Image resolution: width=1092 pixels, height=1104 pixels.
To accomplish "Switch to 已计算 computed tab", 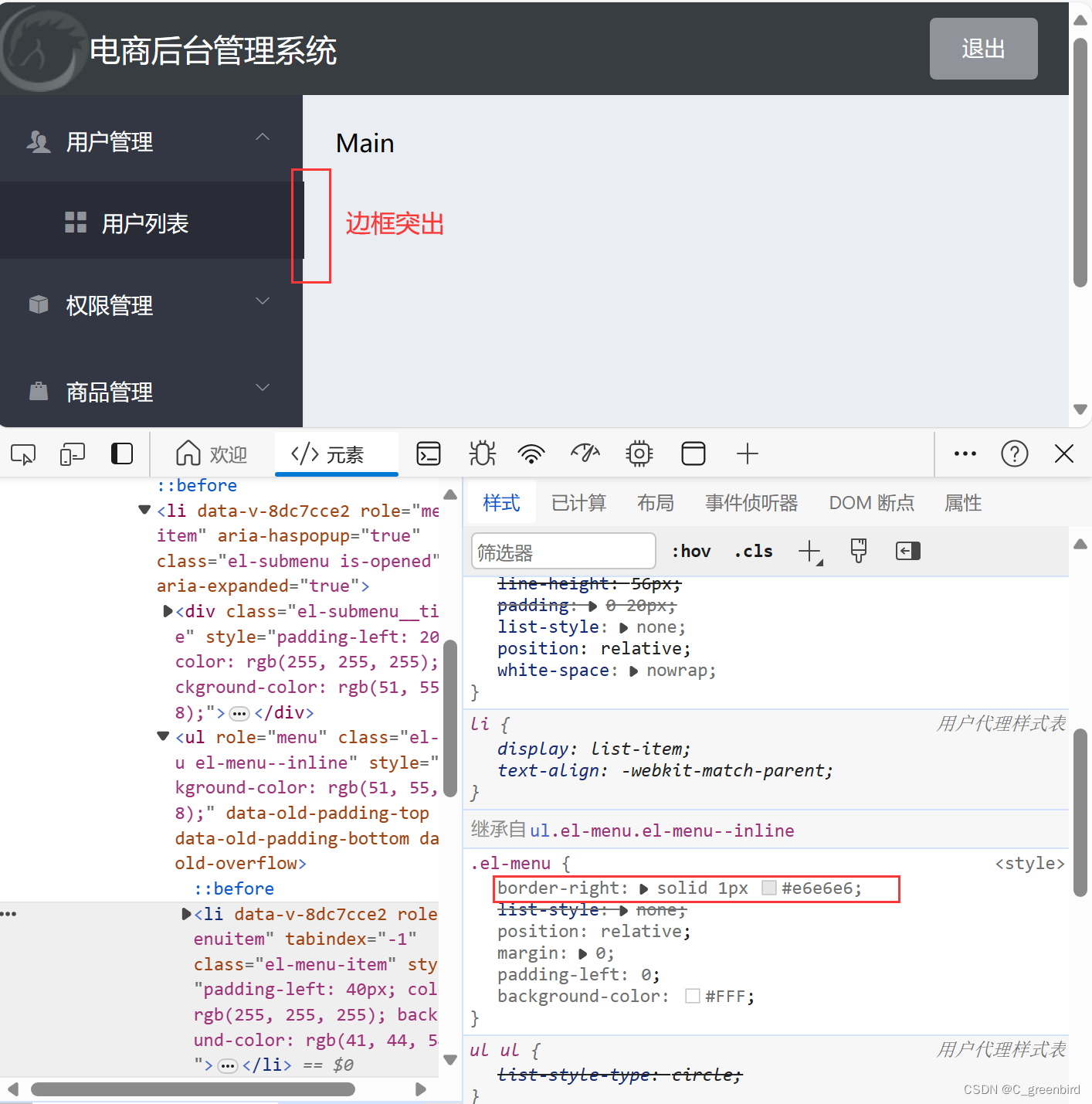I will pos(579,503).
